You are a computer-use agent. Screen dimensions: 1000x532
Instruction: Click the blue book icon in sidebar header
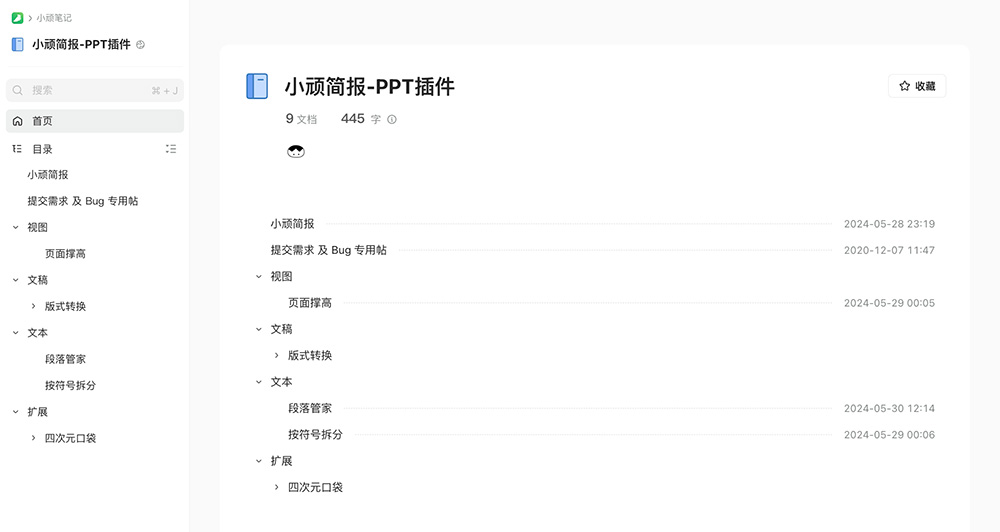click(18, 44)
